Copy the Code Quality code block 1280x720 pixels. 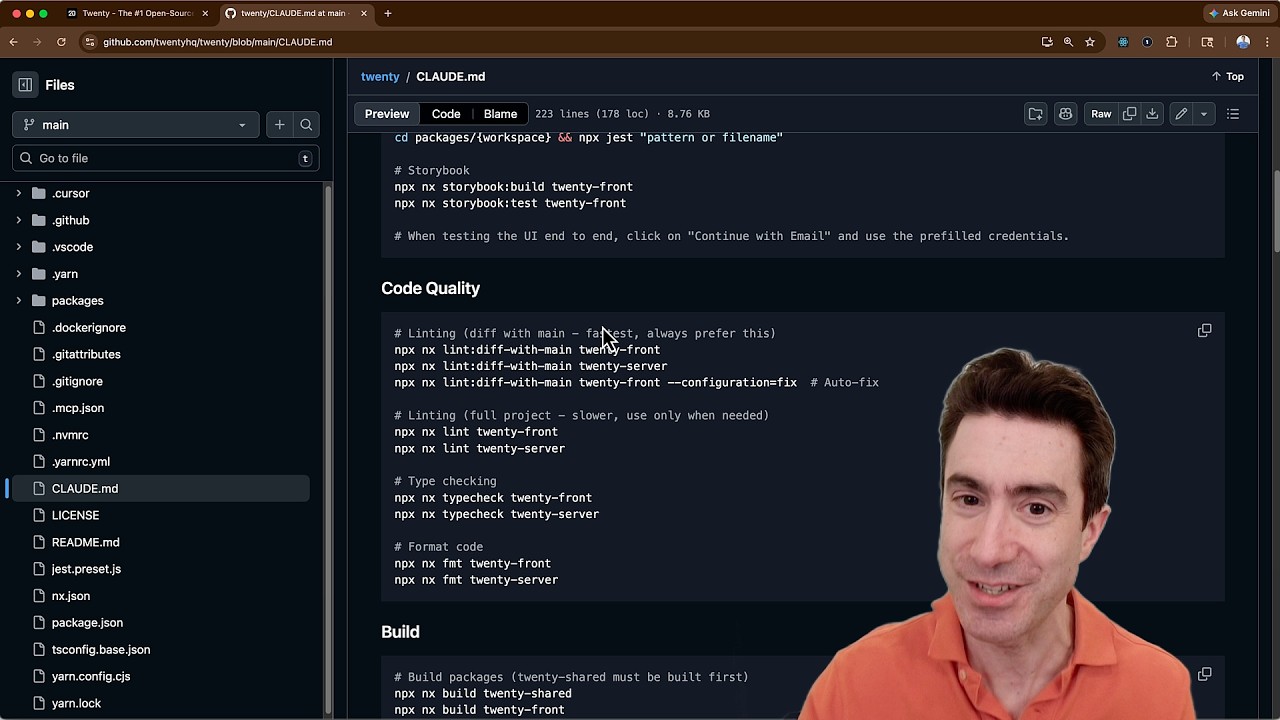tap(1204, 330)
